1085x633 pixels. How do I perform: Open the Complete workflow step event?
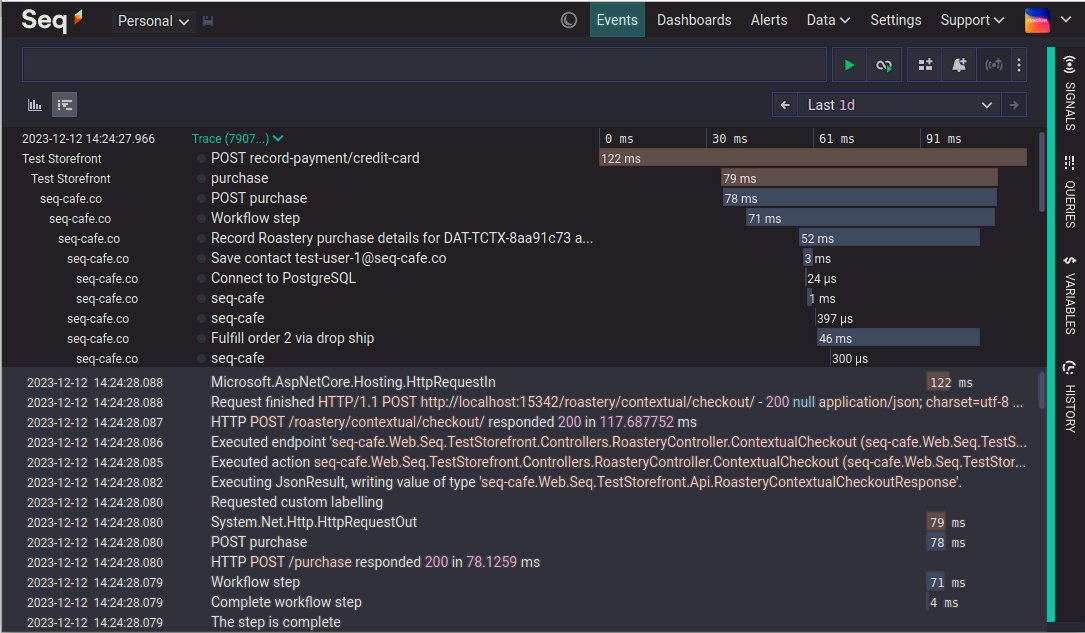point(286,603)
